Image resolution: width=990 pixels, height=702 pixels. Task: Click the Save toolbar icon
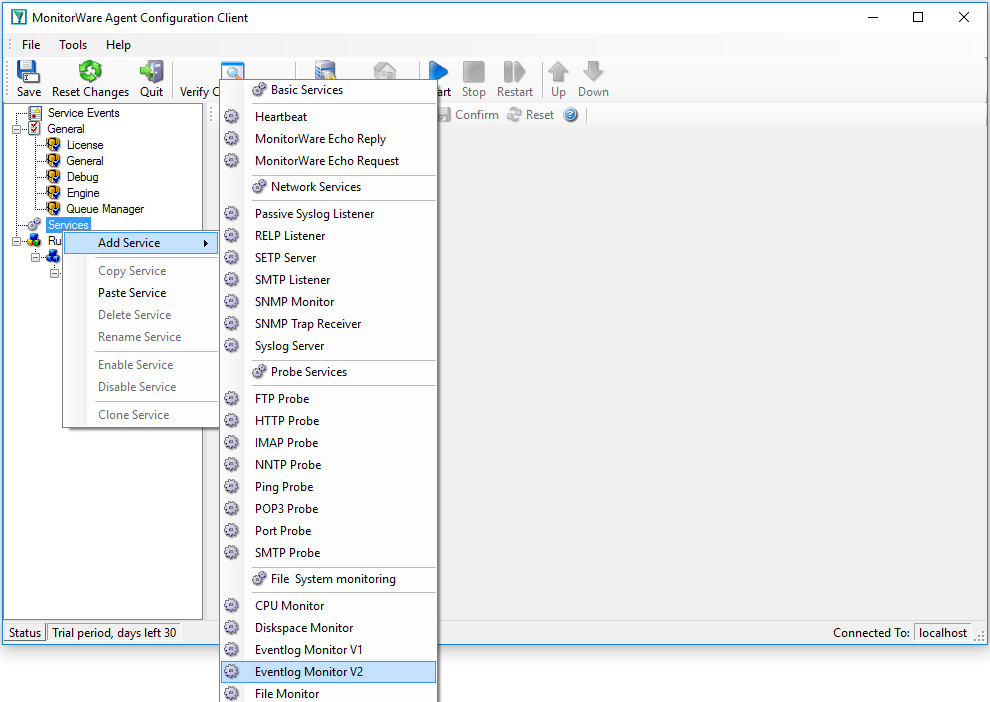pyautogui.click(x=28, y=72)
